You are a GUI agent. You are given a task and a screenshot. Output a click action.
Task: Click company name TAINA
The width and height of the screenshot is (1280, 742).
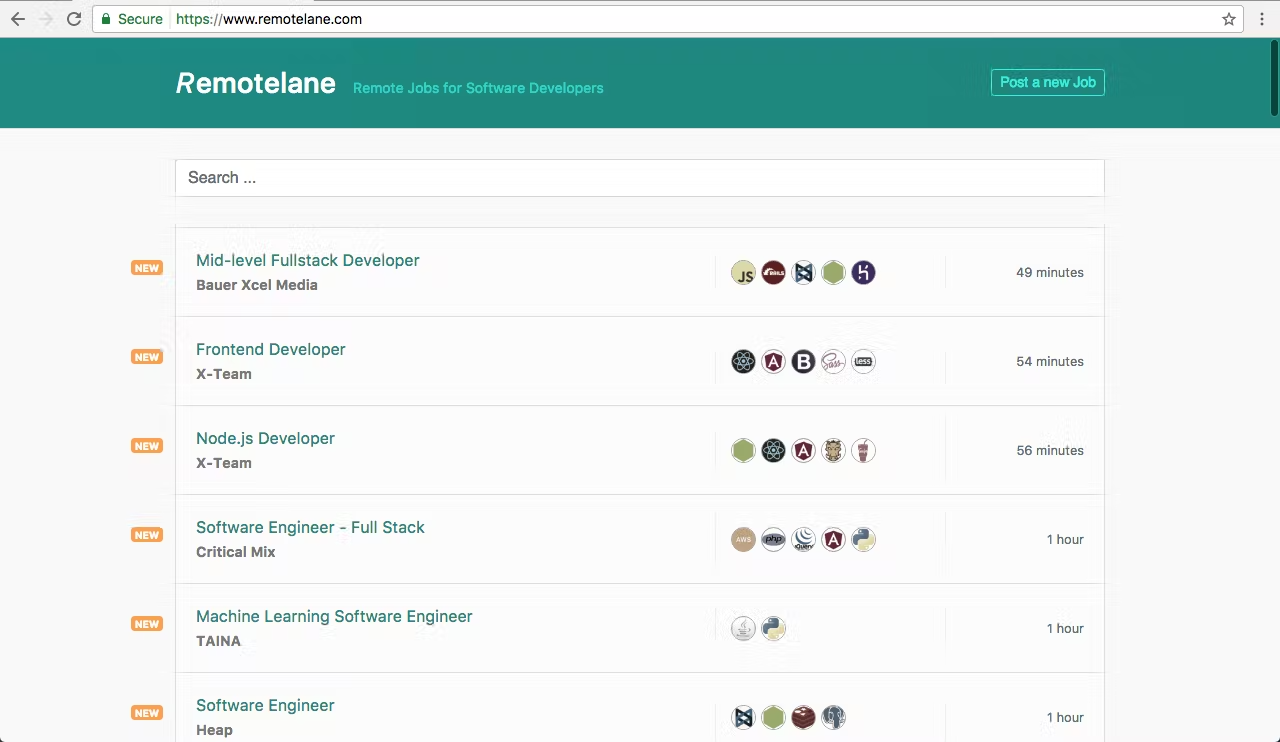point(218,641)
